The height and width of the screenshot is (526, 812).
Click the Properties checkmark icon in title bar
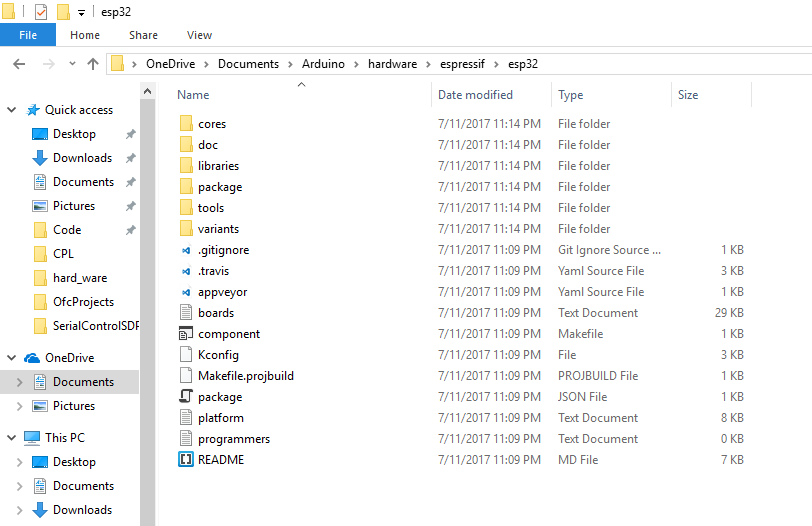pos(41,11)
